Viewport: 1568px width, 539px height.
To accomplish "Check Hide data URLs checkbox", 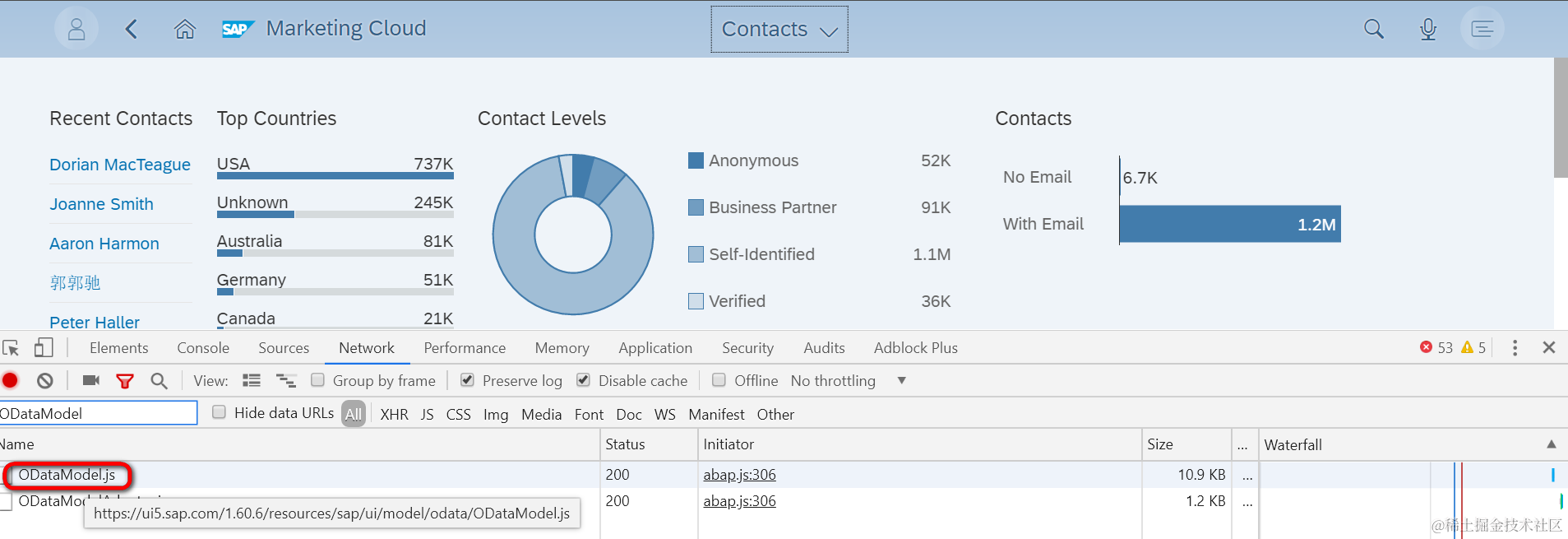I will pyautogui.click(x=219, y=412).
